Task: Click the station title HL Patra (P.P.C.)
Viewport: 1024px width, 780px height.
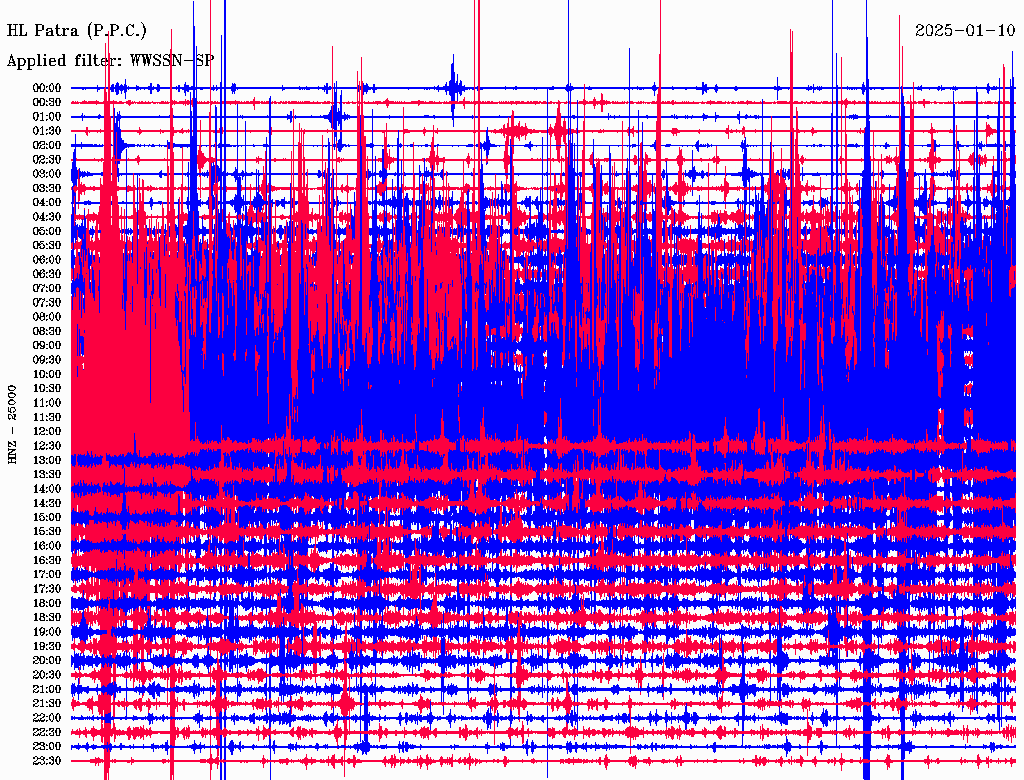Action: 76,31
